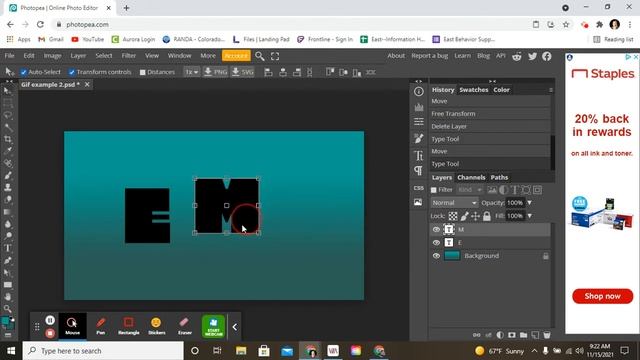Open the Image menu
This screenshot has height=360, width=640.
click(52, 56)
